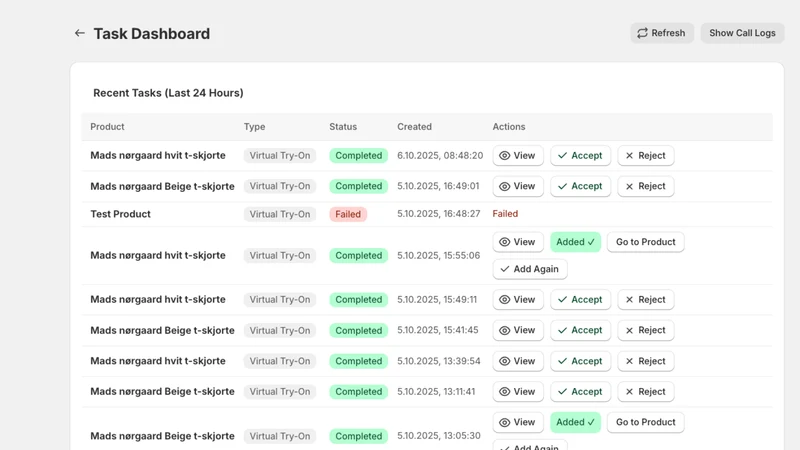Select Mads nørgaard hvit t-skjorte dated 13:39:54
The image size is (800, 450).
(x=158, y=361)
